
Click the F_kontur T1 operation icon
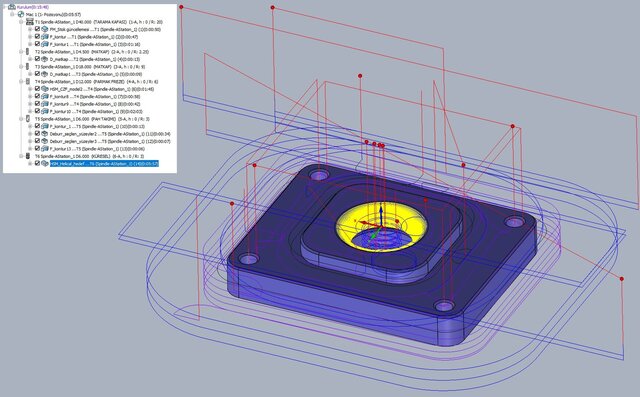coord(44,37)
